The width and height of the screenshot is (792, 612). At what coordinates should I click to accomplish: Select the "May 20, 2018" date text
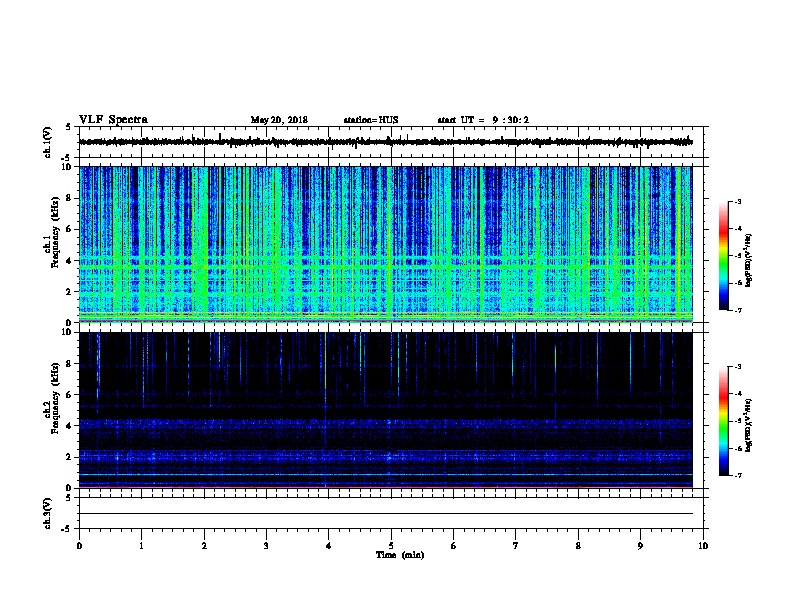tap(279, 120)
